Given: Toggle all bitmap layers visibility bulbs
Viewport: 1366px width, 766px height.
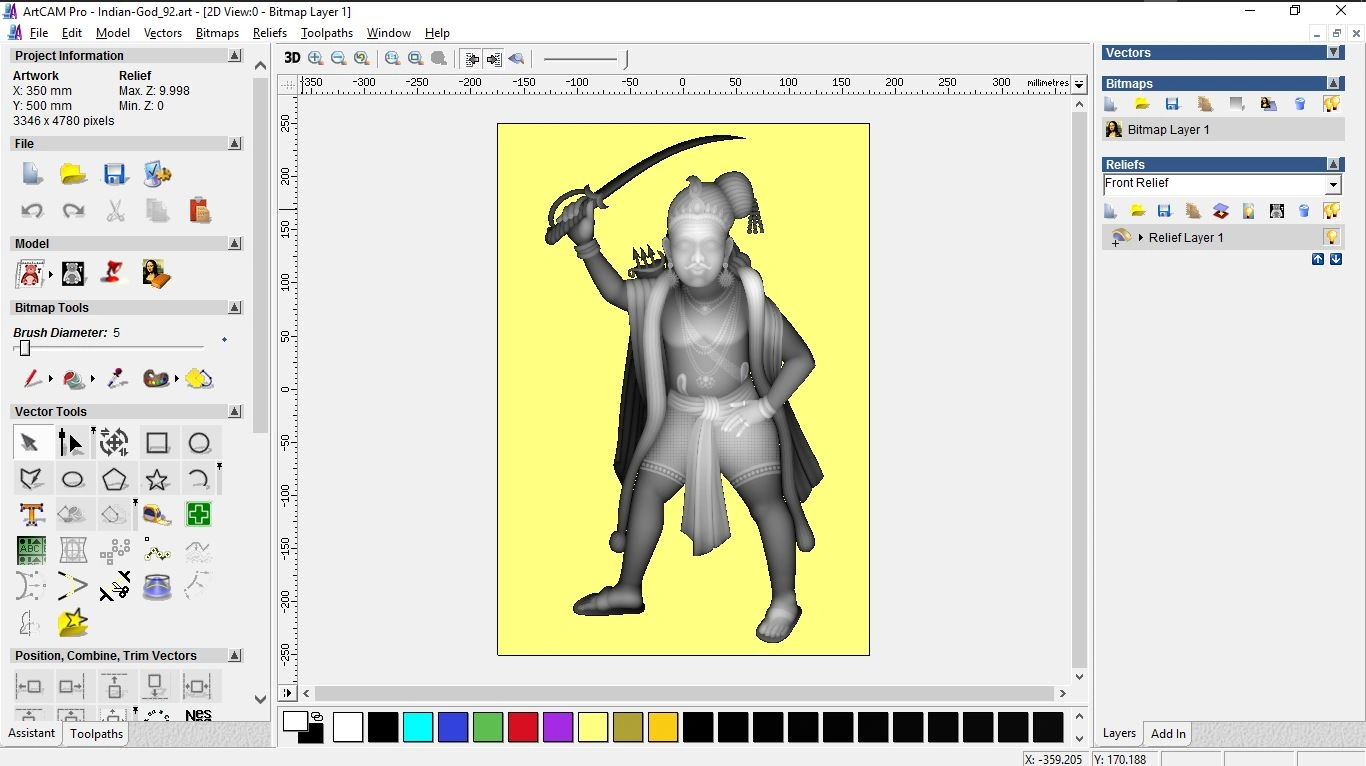Looking at the screenshot, I should pos(1331,104).
